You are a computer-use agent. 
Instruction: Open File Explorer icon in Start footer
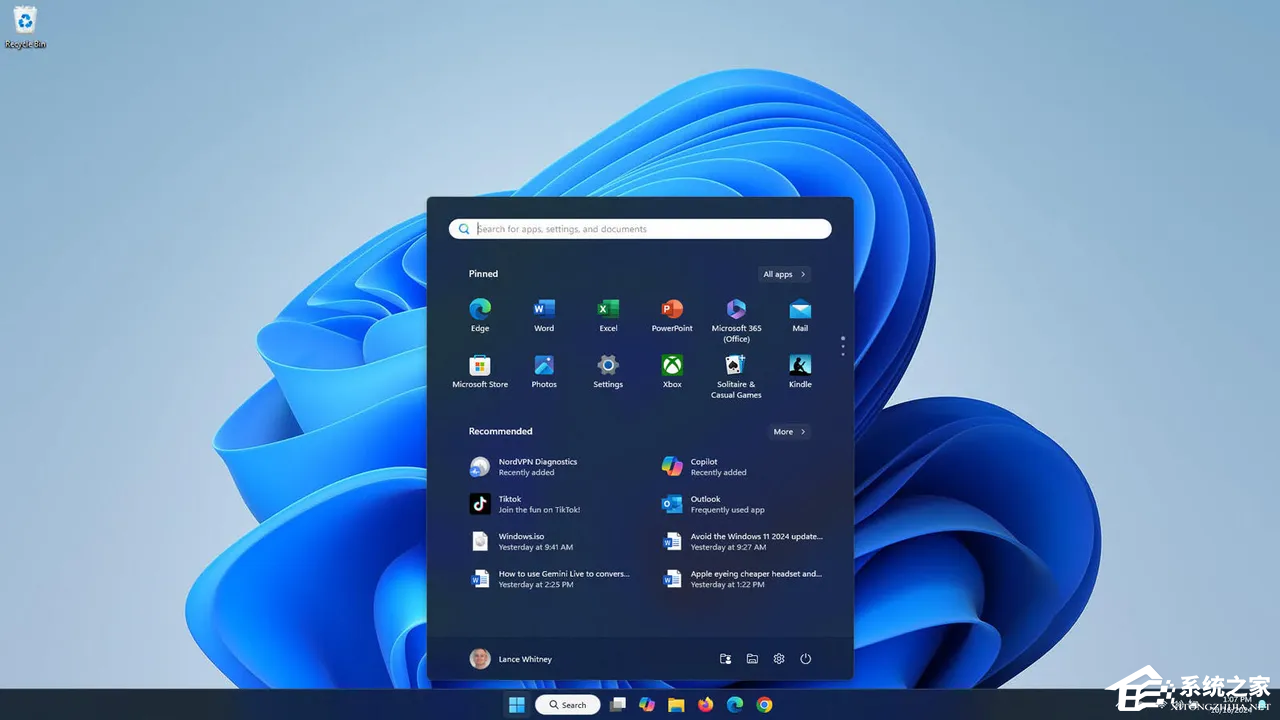[752, 659]
